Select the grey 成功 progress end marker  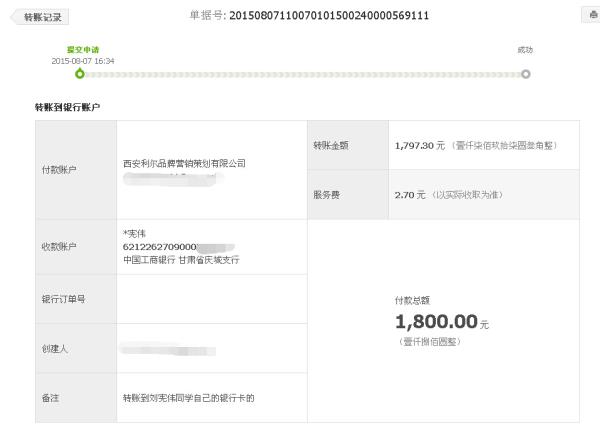click(x=526, y=74)
